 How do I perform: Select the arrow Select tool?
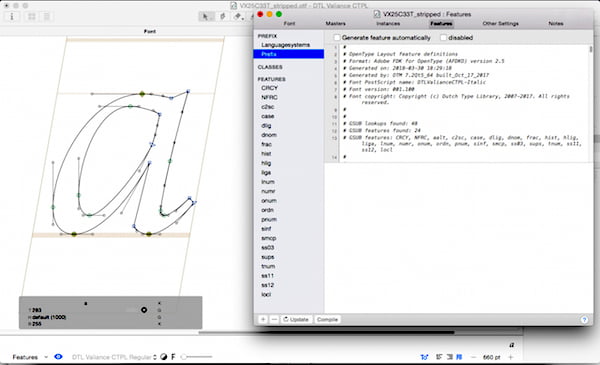(x=205, y=16)
